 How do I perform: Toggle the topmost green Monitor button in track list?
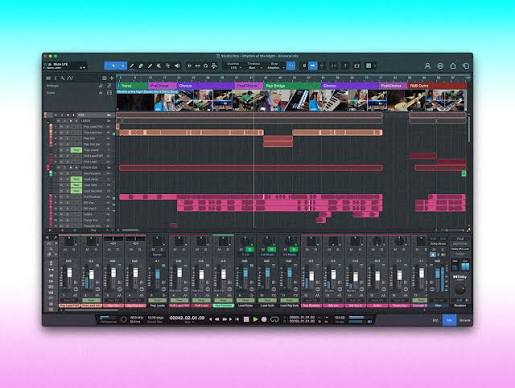(76, 150)
